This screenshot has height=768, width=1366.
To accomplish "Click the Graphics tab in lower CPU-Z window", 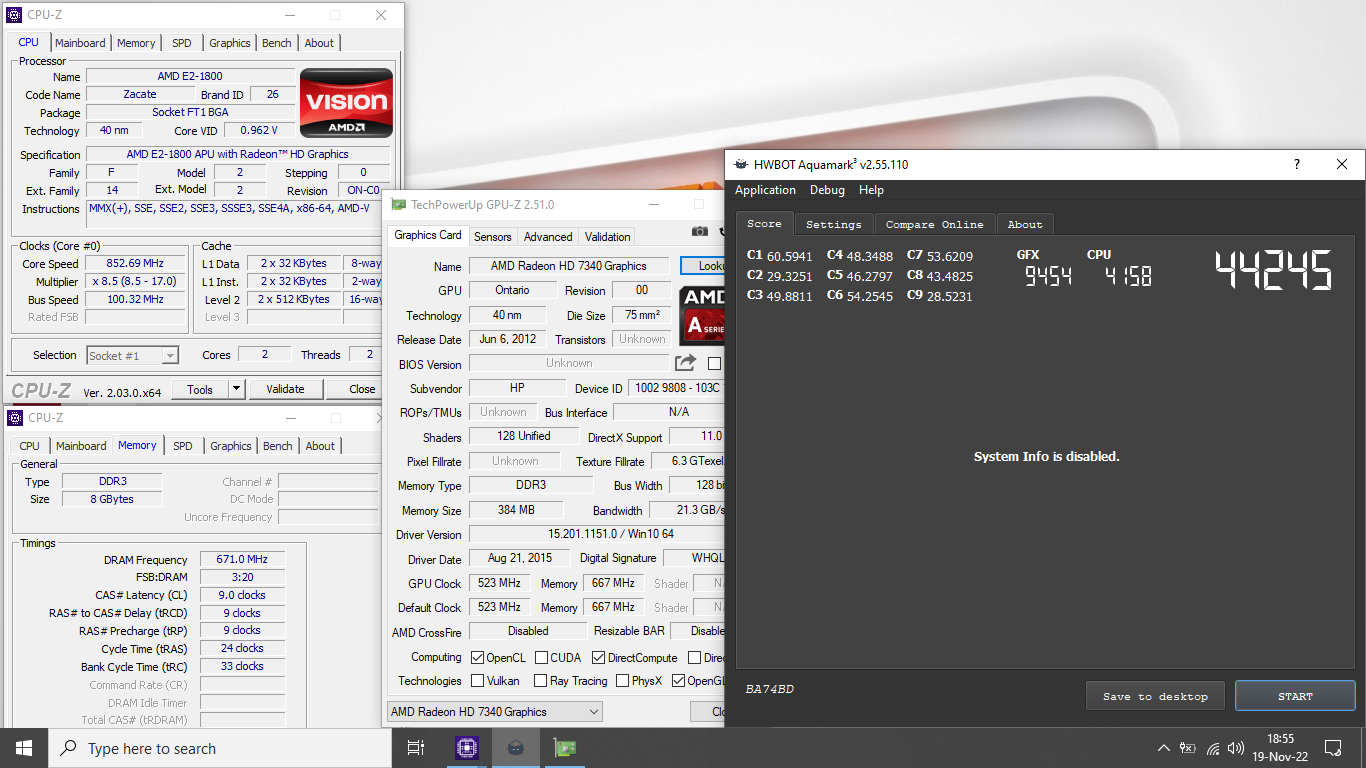I will (x=231, y=446).
